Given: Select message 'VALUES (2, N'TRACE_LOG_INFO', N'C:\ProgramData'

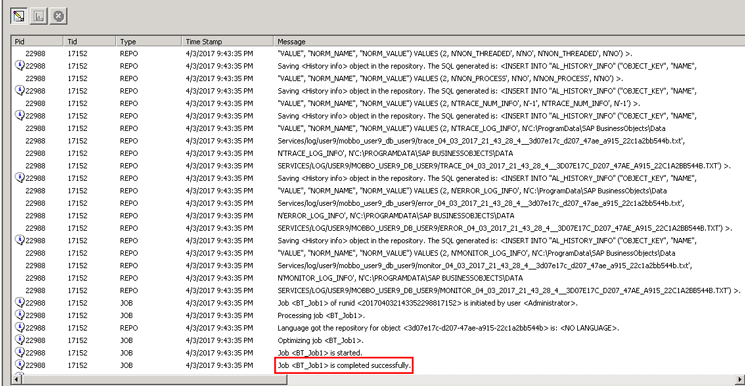Looking at the screenshot, I should coord(471,128).
